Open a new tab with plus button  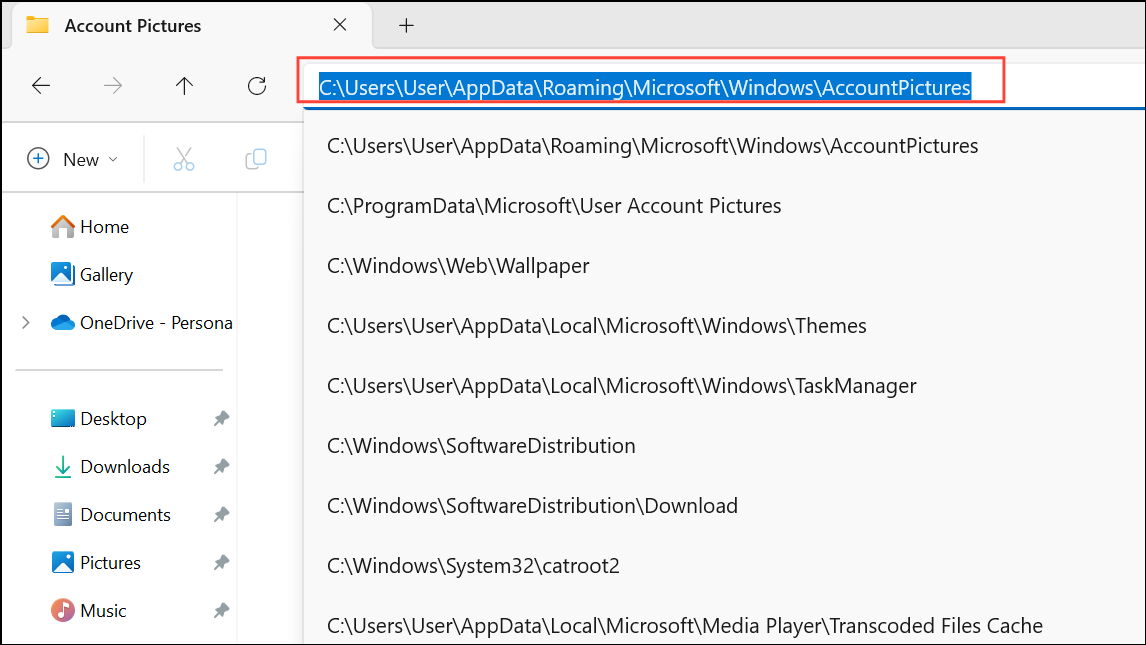406,26
